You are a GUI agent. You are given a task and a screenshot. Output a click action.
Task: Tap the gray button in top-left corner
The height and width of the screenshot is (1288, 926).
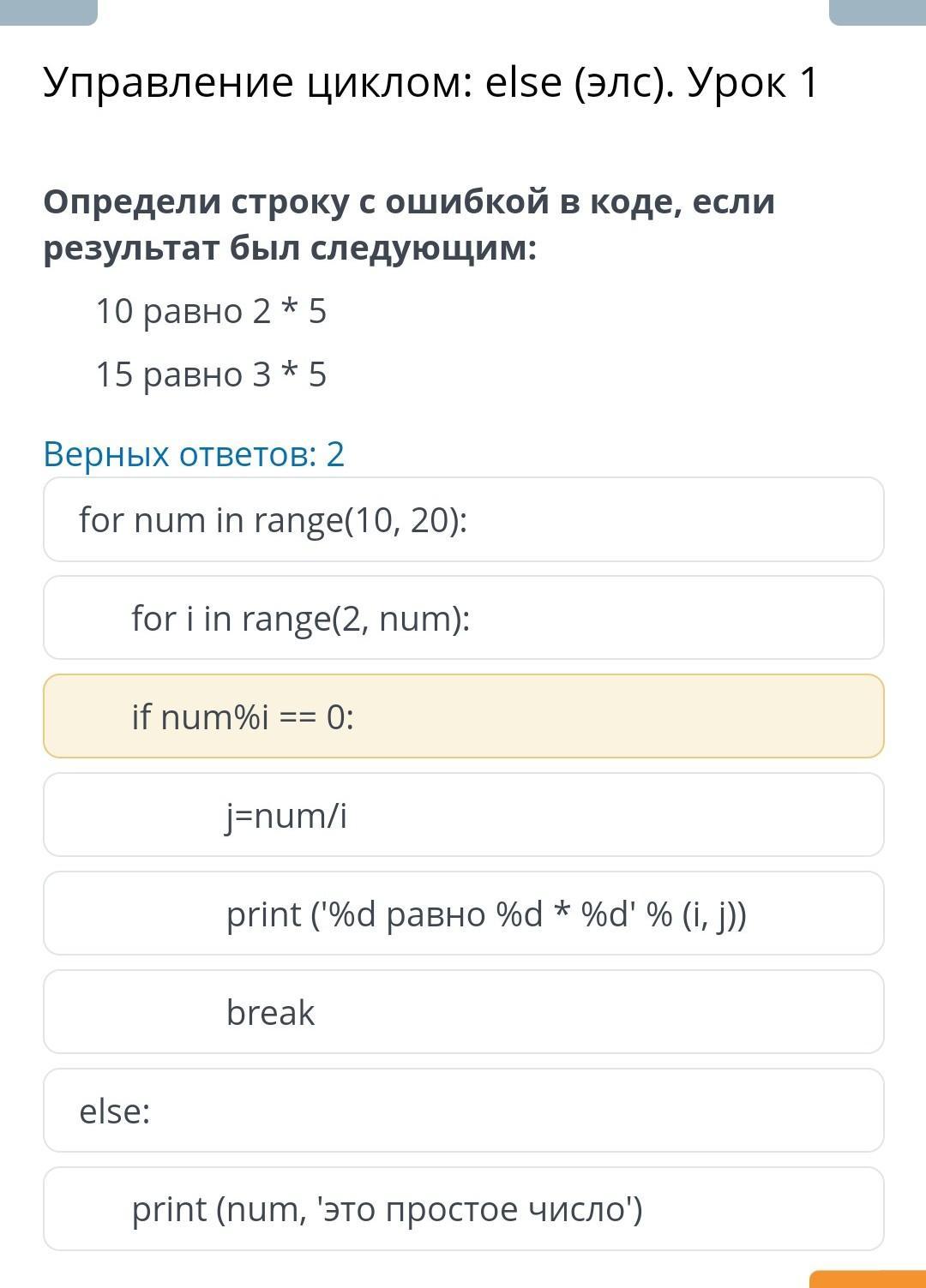tap(48, 10)
